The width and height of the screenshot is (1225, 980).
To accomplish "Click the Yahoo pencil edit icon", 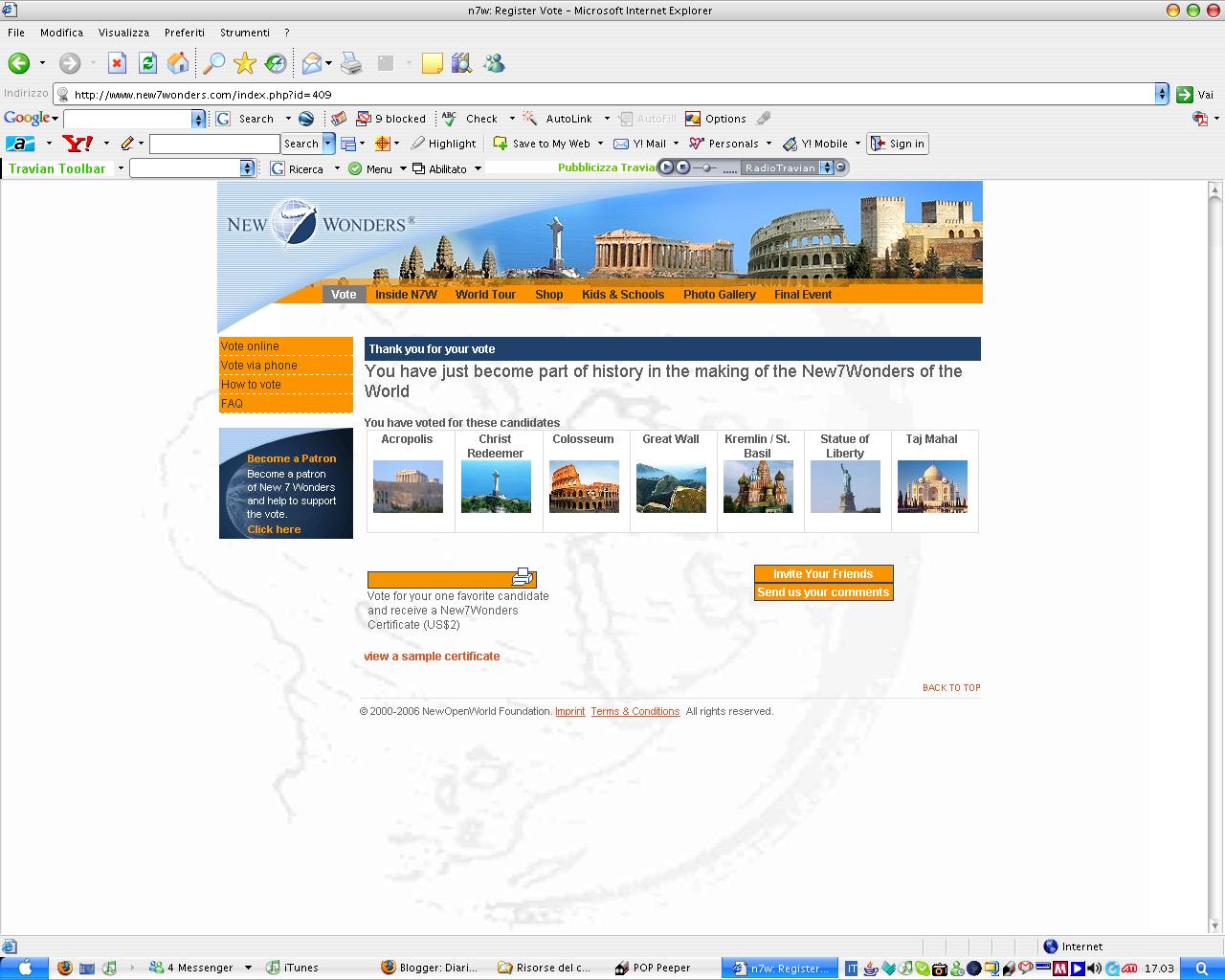I will 127,144.
